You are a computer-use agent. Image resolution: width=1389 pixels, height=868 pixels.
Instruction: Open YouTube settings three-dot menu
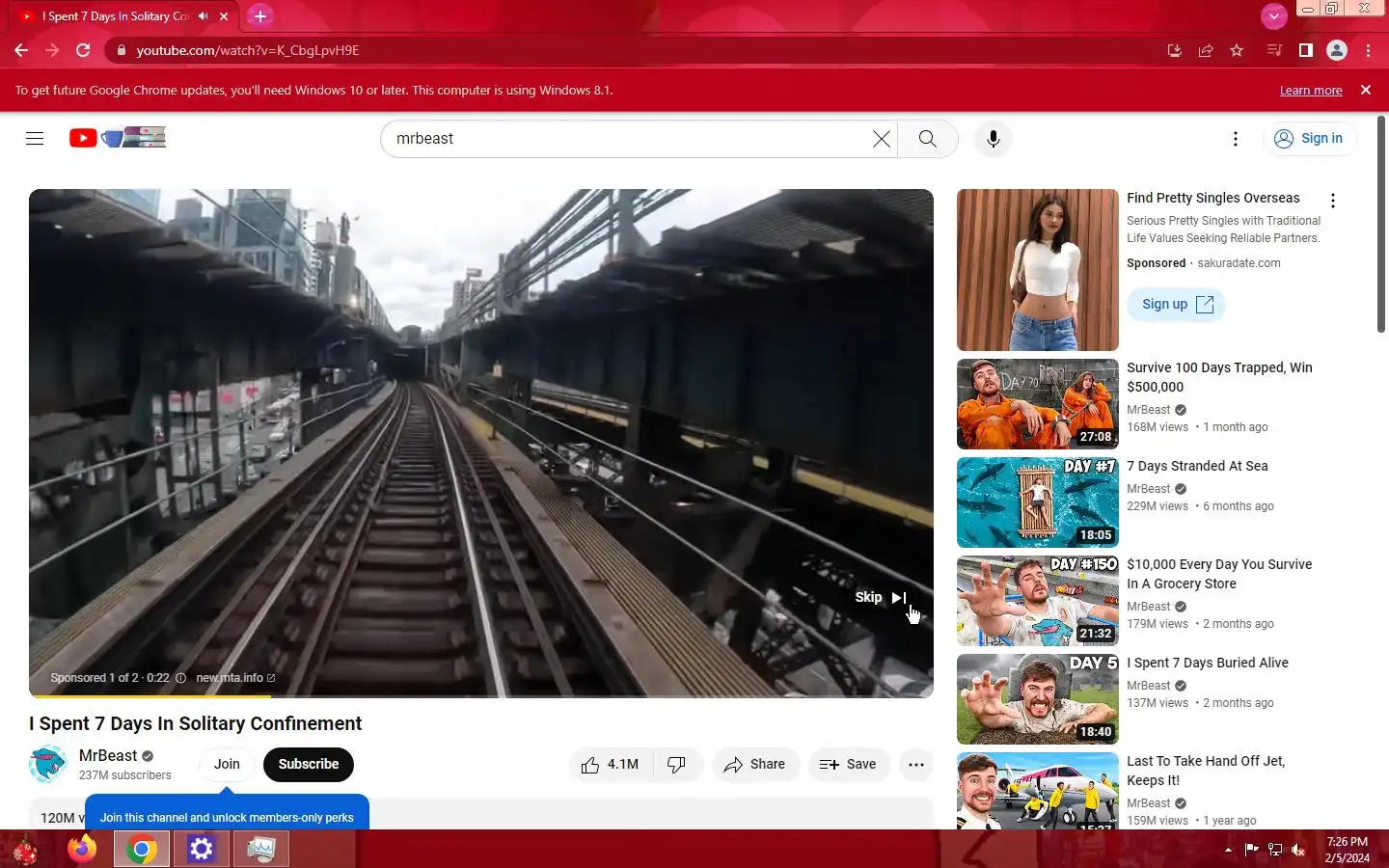1236,139
